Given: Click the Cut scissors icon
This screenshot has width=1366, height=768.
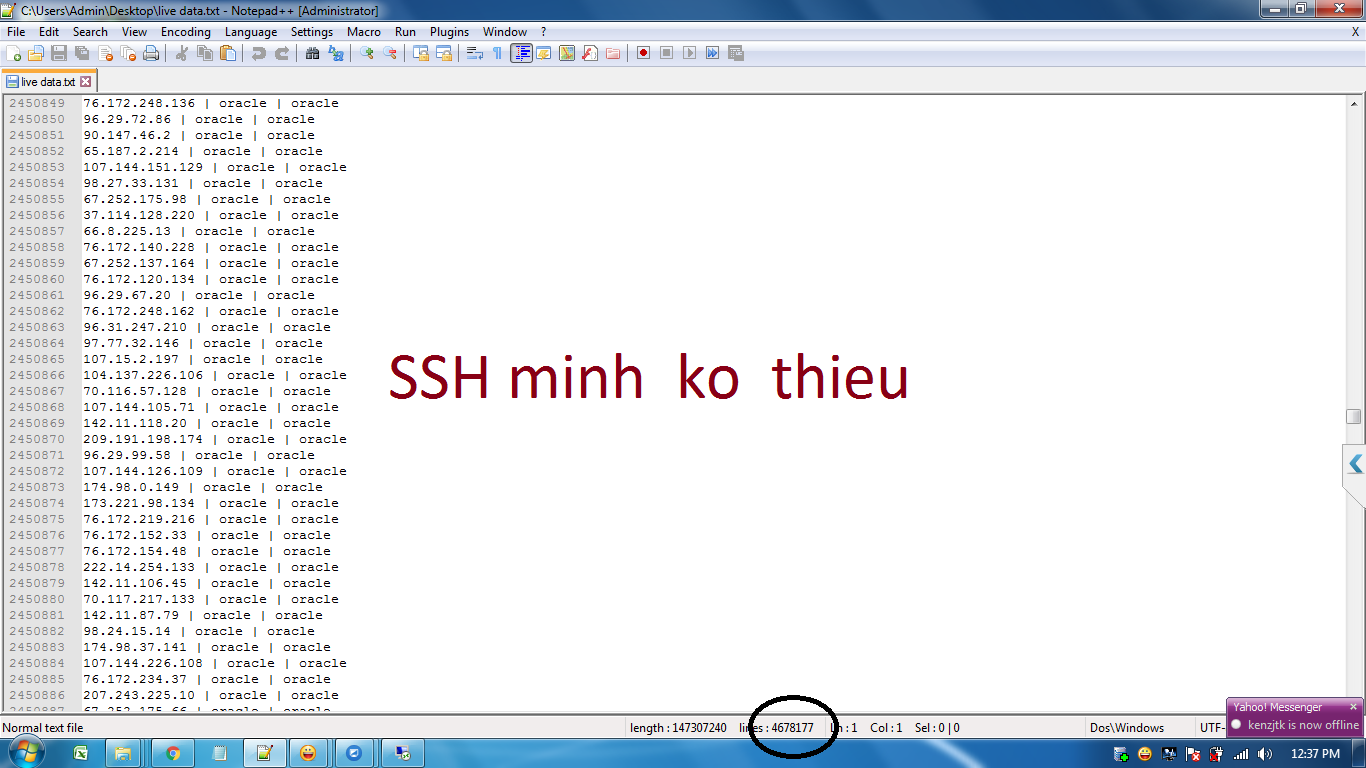Looking at the screenshot, I should coord(182,53).
